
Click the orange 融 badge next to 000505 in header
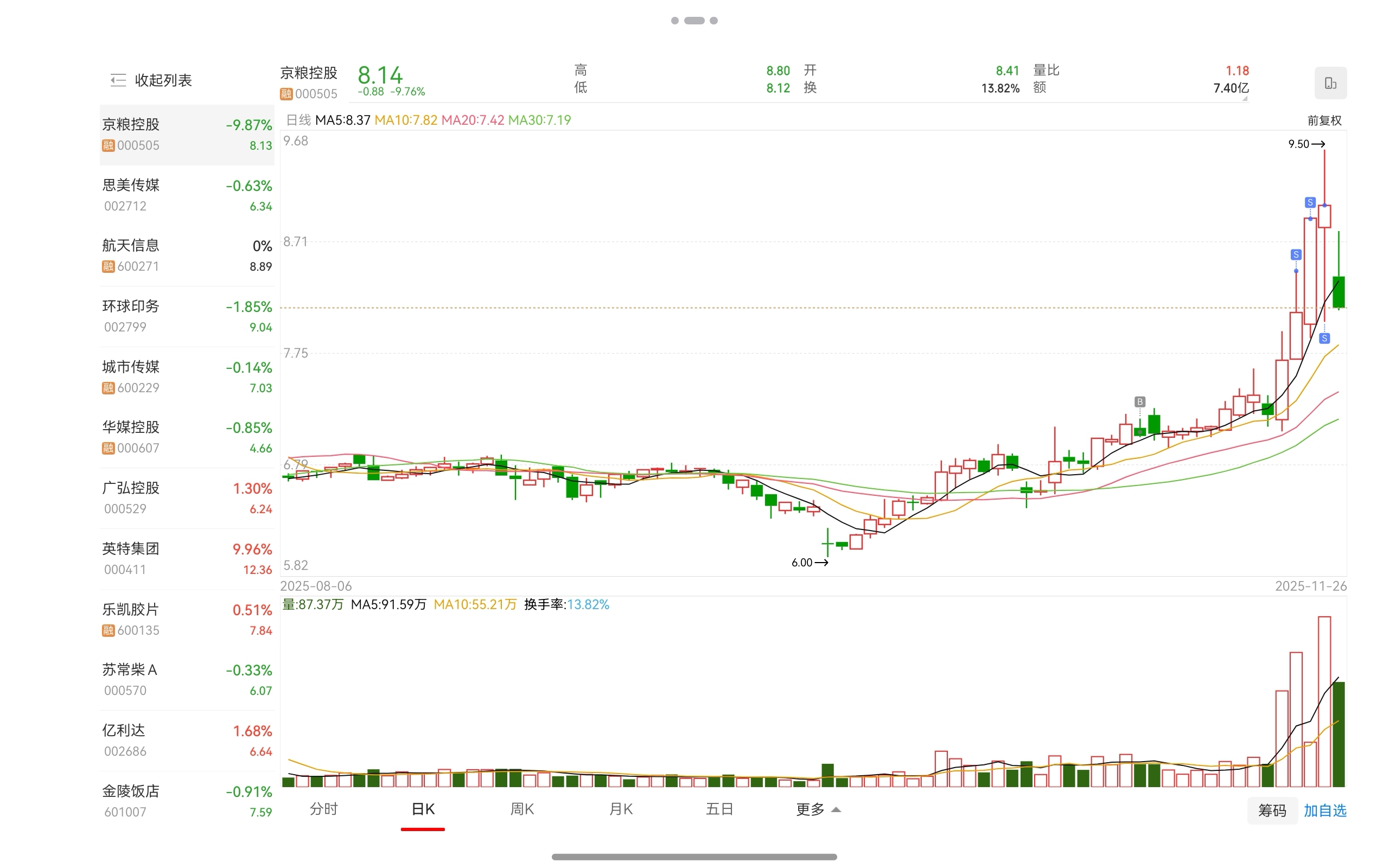point(286,93)
